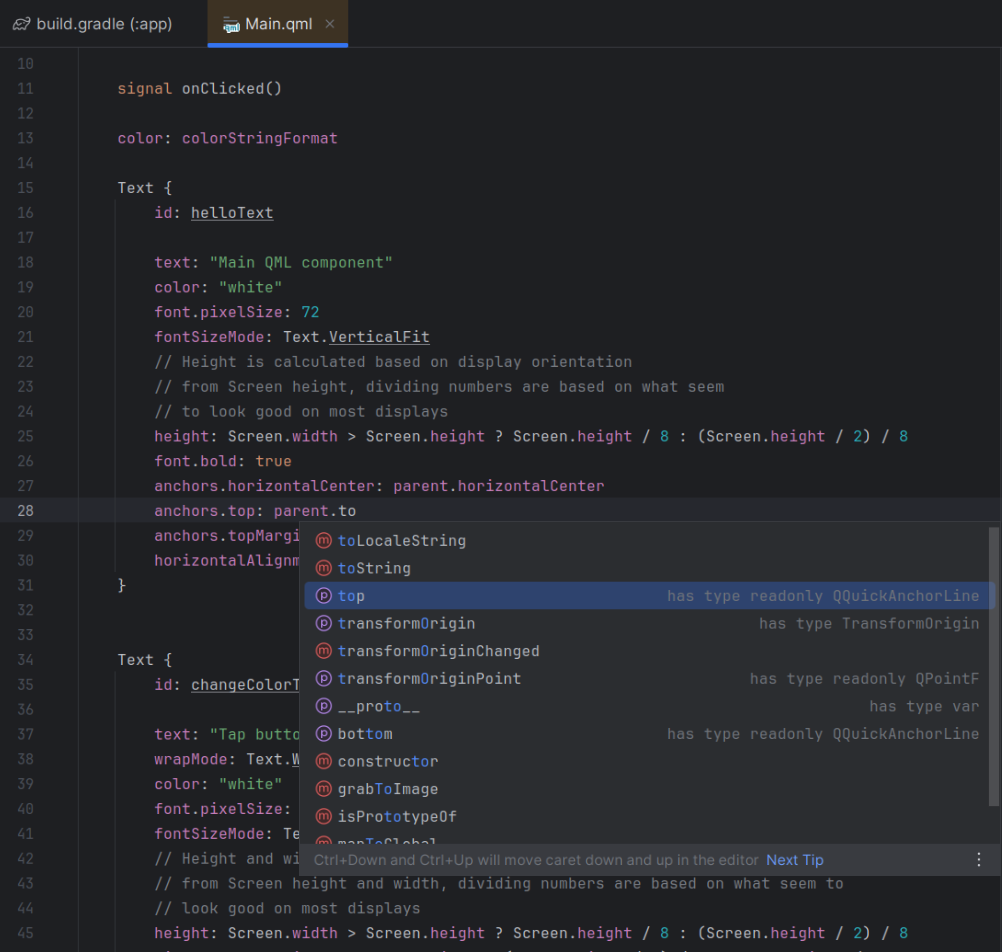Viewport: 1002px width, 952px height.
Task: Click the Next Tip link
Action: coord(794,860)
